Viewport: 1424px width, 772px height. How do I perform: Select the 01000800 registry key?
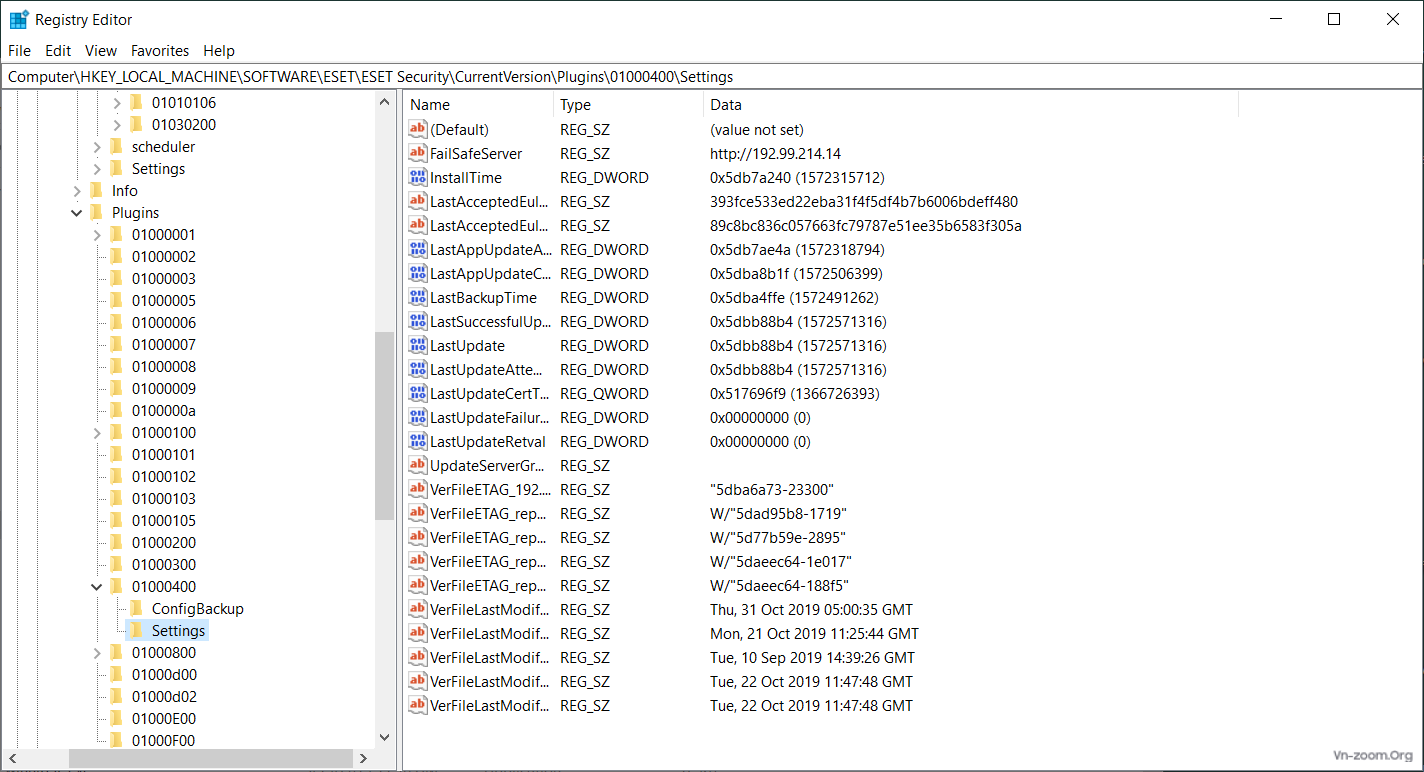164,653
